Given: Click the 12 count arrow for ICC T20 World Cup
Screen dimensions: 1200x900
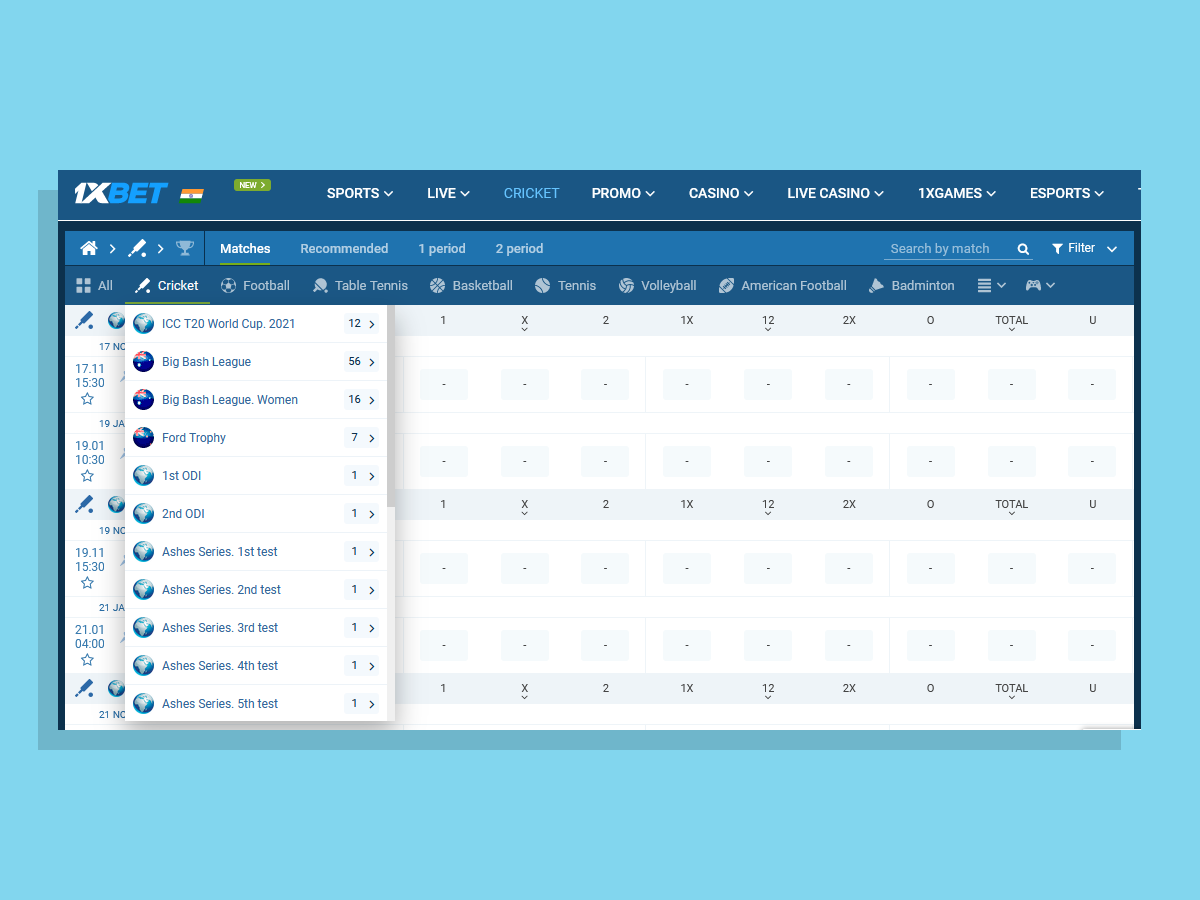Looking at the screenshot, I should coord(361,324).
